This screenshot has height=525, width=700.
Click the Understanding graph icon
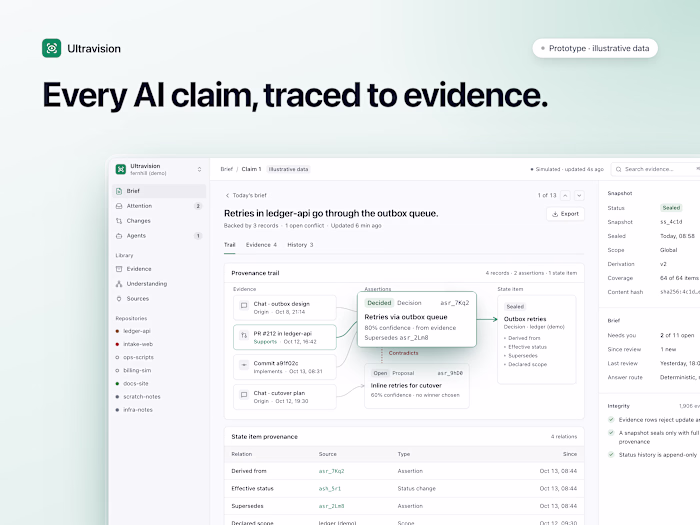coord(119,283)
